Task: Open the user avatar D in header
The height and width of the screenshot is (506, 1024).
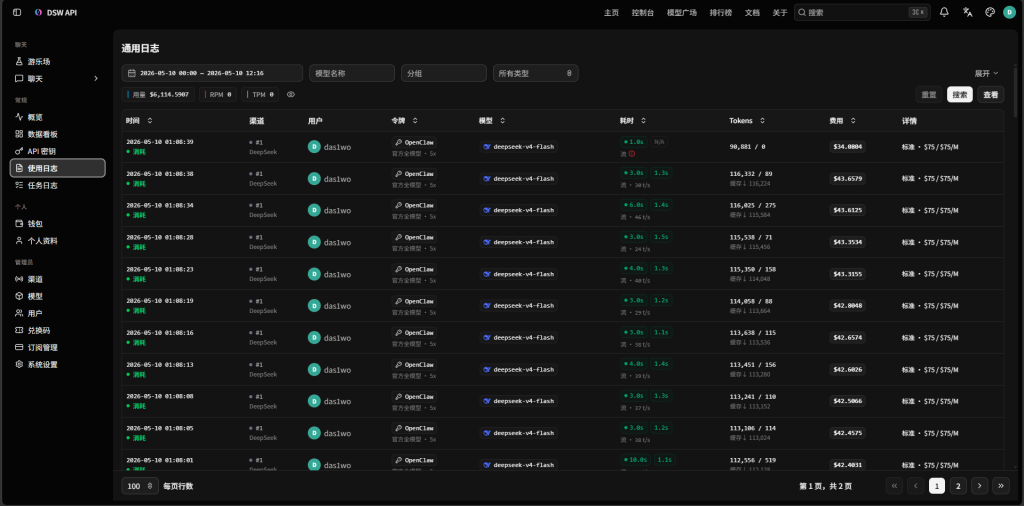Action: click(1009, 12)
